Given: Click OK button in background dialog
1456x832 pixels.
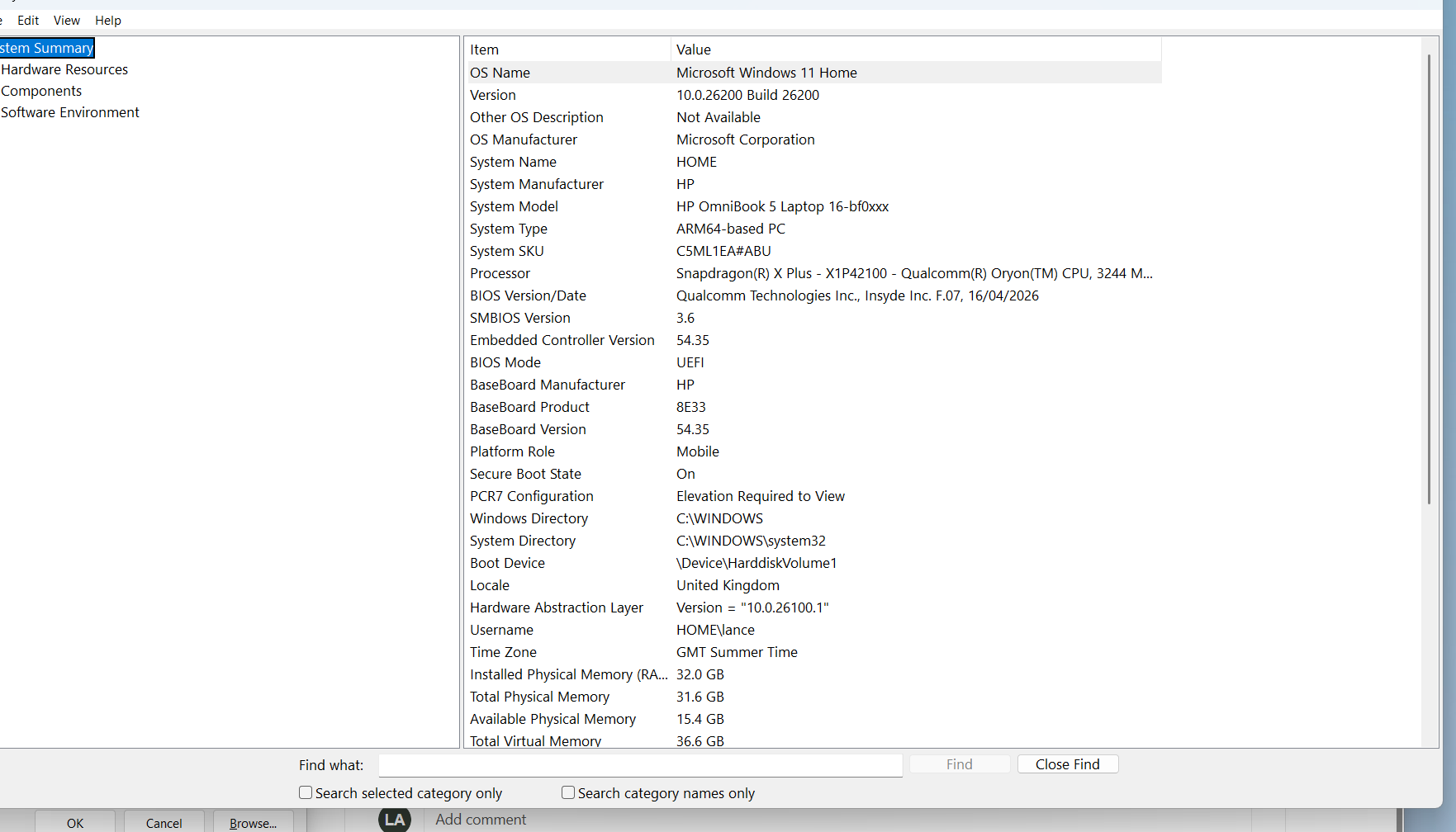Looking at the screenshot, I should point(75,823).
